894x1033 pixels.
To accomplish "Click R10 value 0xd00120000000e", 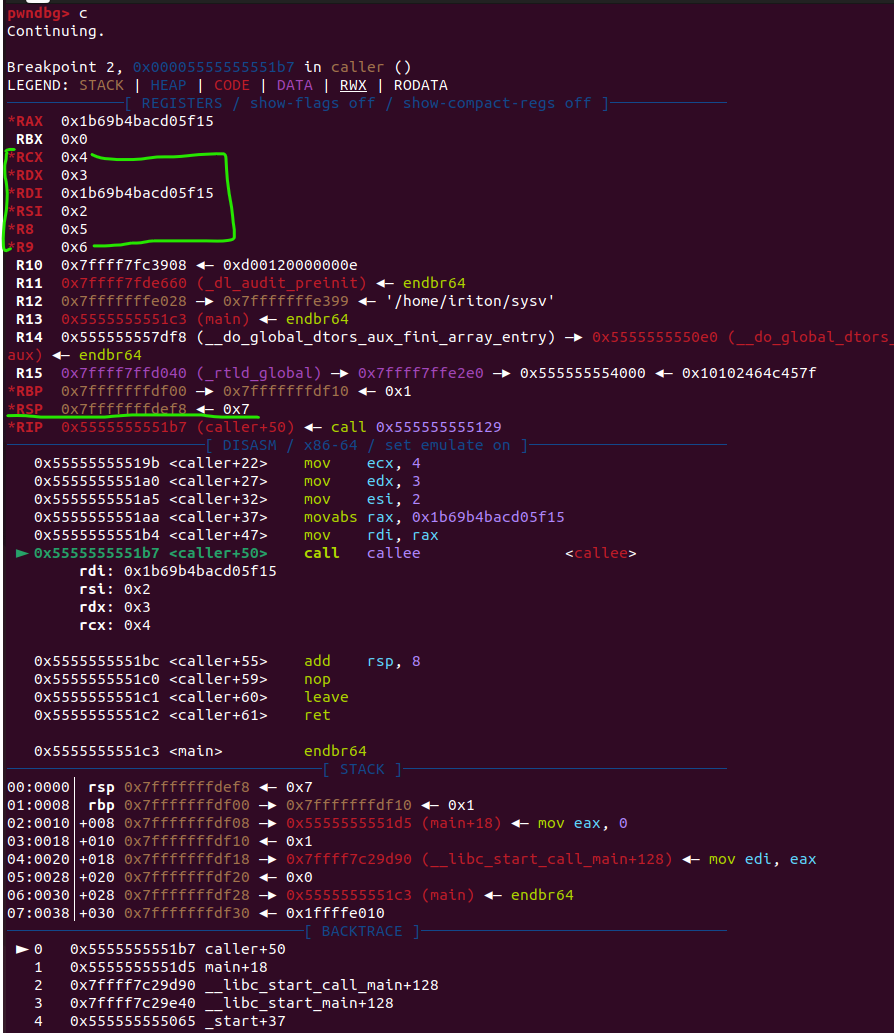I will pyautogui.click(x=290, y=265).
